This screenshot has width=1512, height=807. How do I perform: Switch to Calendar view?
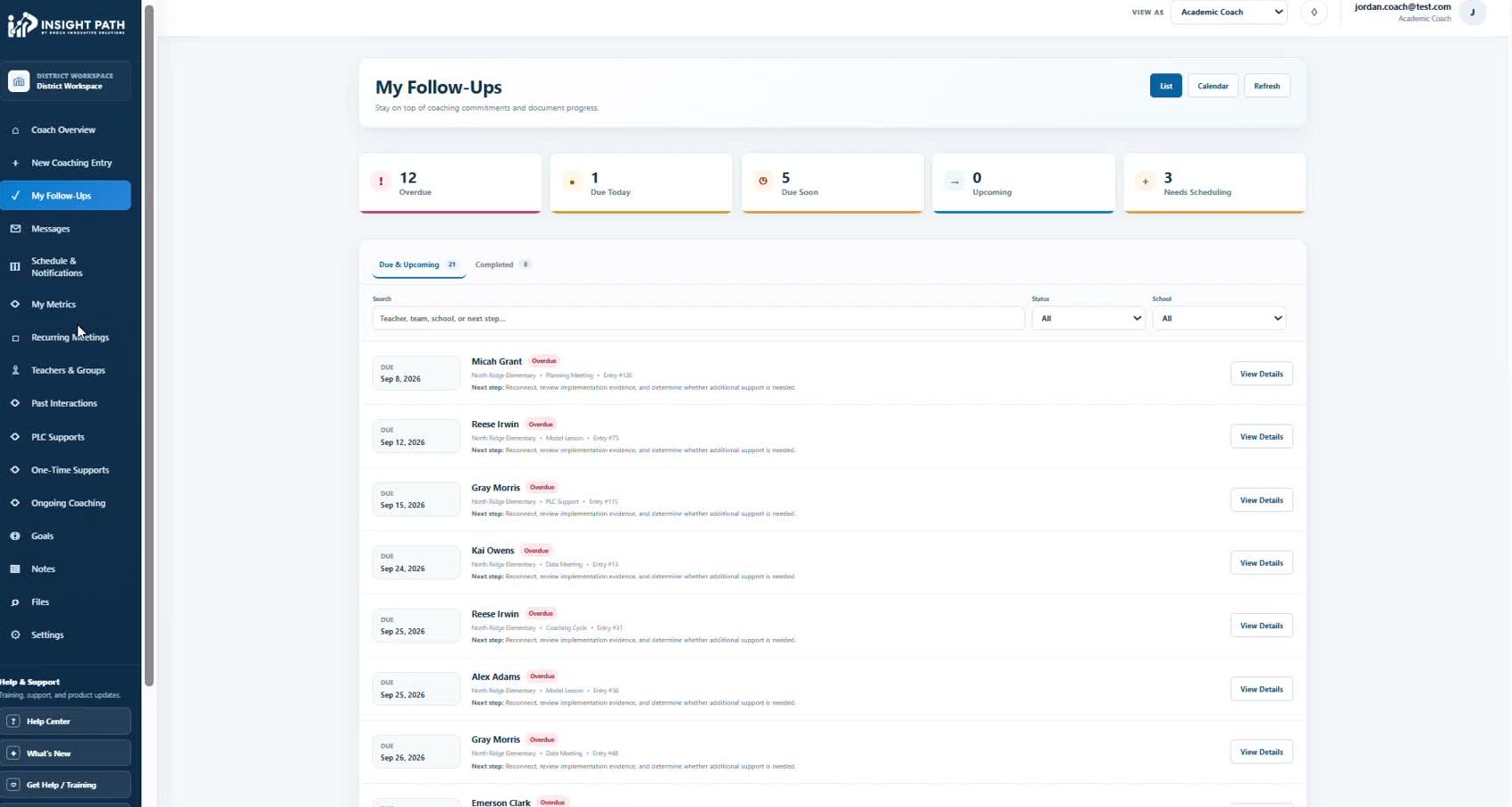pyautogui.click(x=1213, y=86)
